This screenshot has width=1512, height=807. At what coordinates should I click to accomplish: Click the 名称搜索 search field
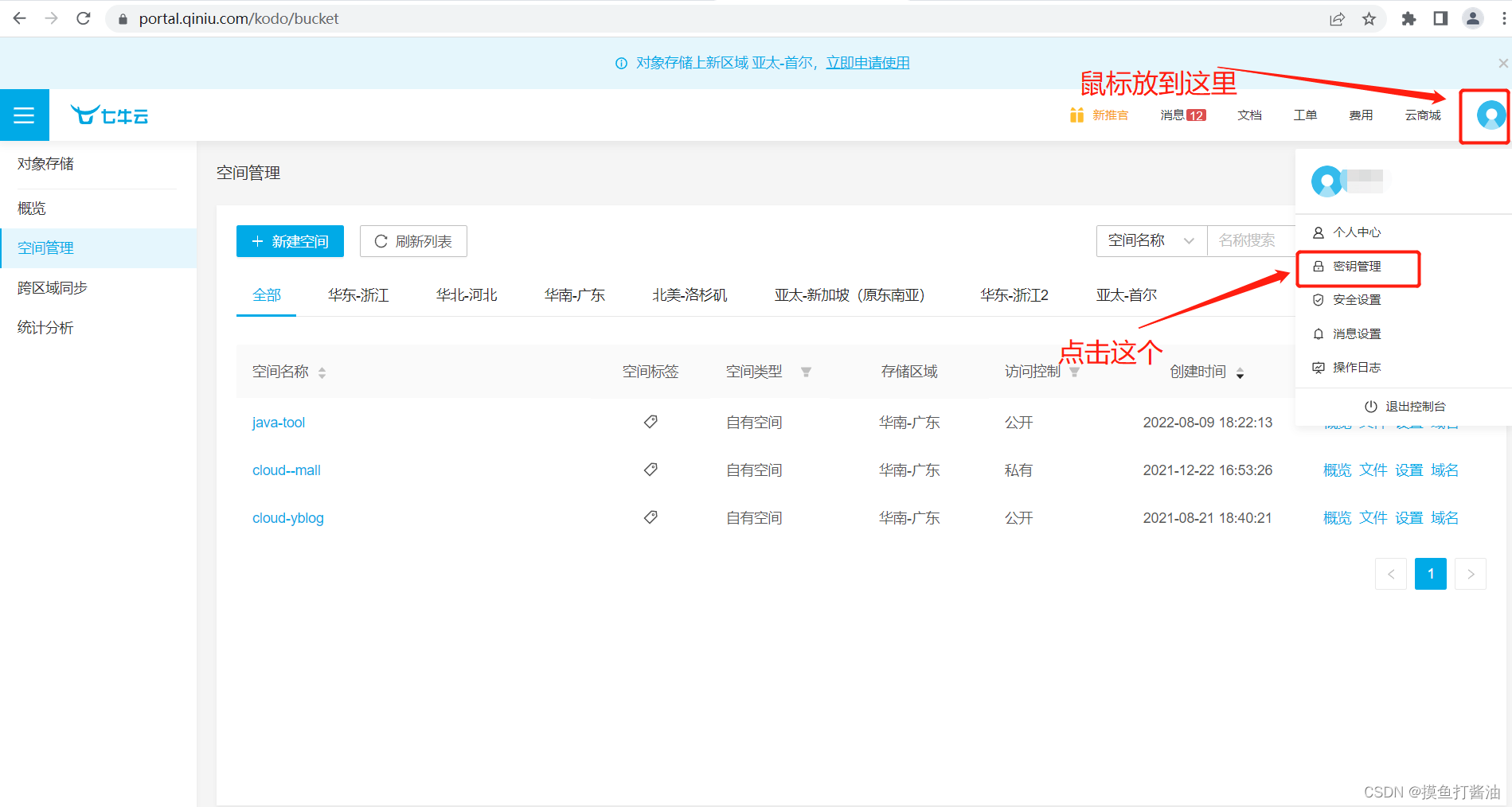[x=1252, y=240]
